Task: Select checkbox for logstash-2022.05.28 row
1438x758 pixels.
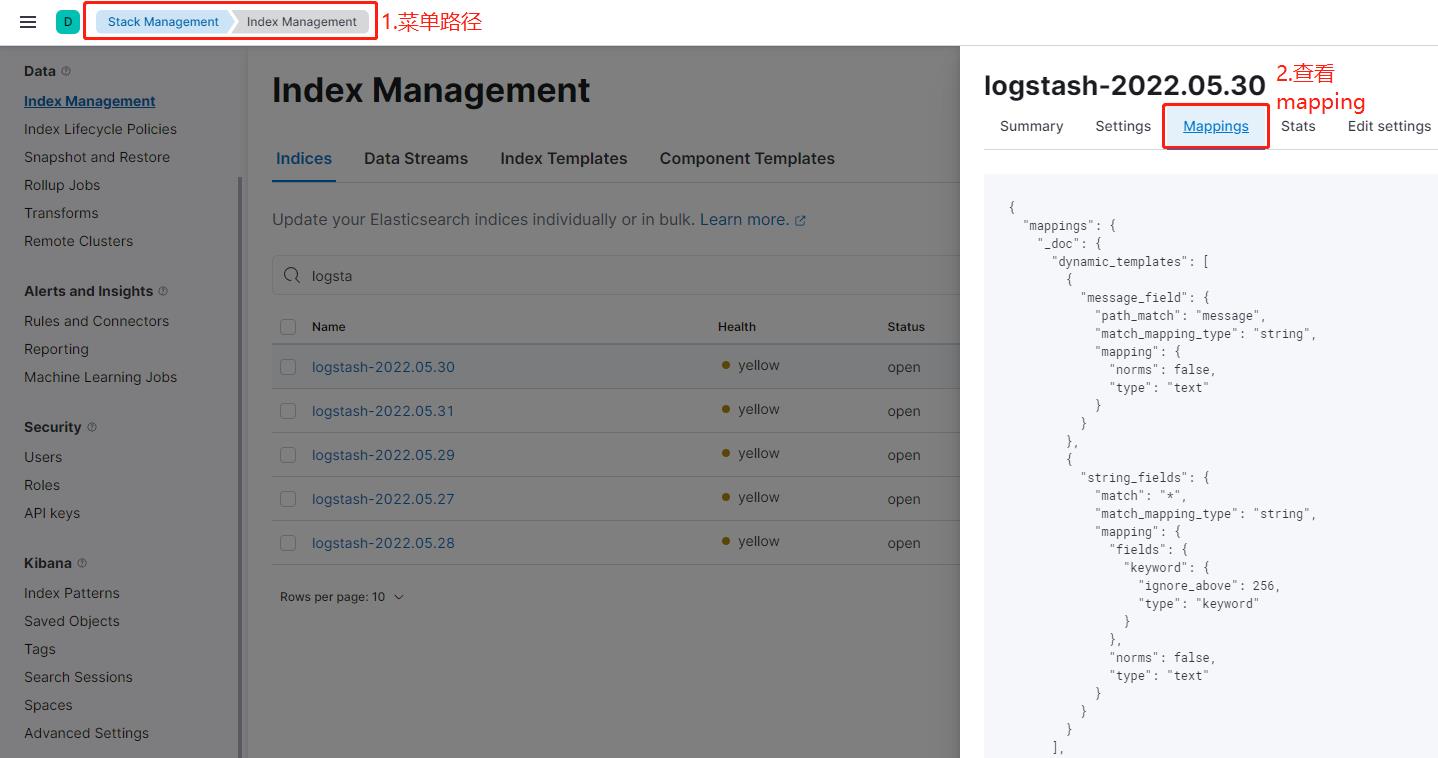Action: [x=288, y=543]
